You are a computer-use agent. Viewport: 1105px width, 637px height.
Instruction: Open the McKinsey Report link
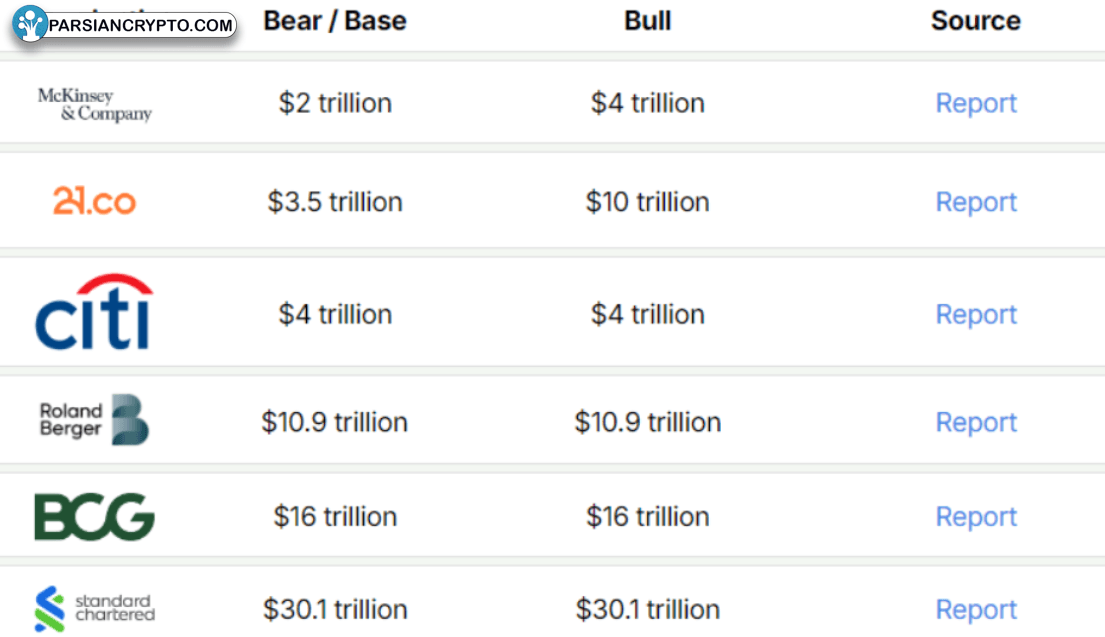[x=976, y=104]
